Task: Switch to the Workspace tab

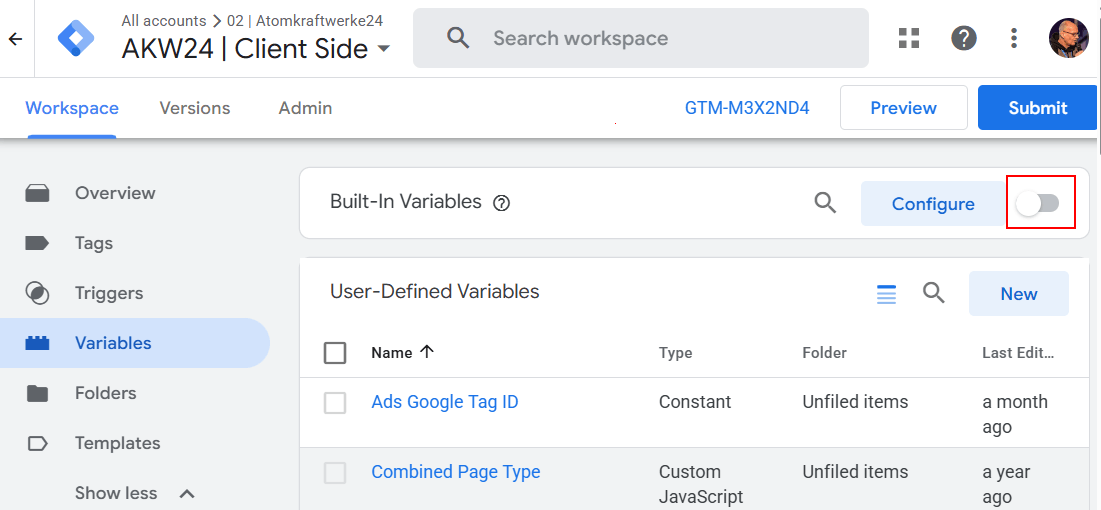Action: click(x=72, y=108)
